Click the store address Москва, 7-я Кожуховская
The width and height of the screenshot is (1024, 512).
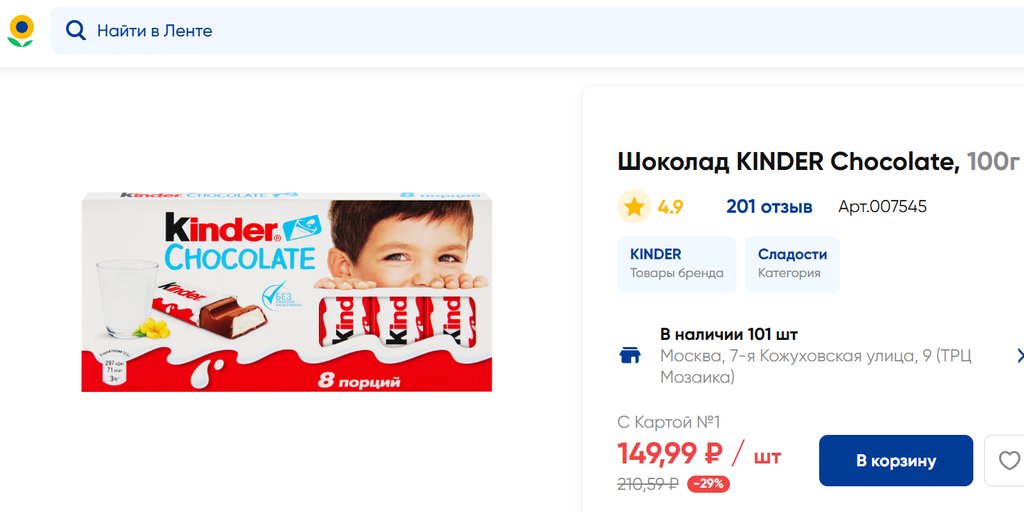tap(816, 366)
